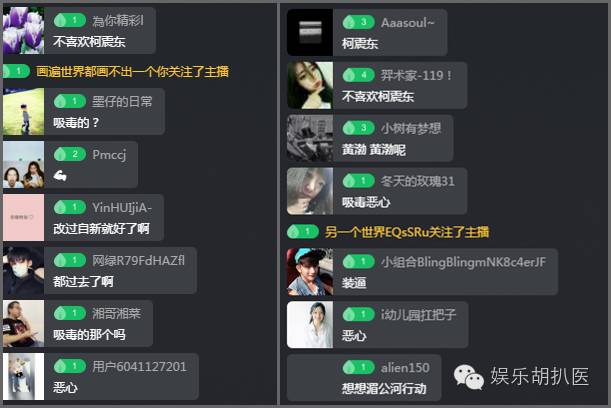
Task: Click the WeChat logo in the watermark
Action: click(468, 377)
